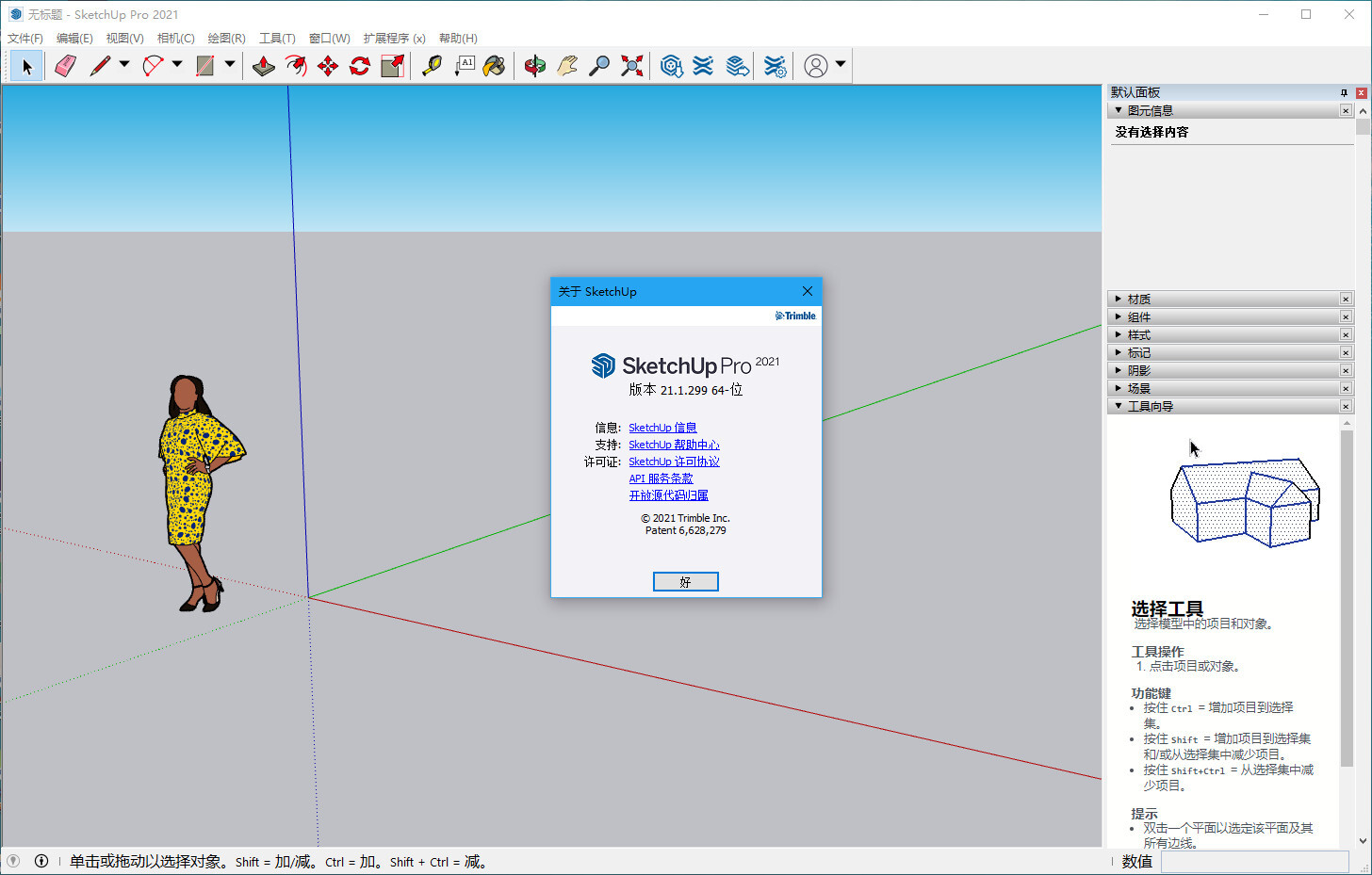Close the 材质 panel with its x
Image resolution: width=1372 pixels, height=875 pixels.
[1346, 299]
